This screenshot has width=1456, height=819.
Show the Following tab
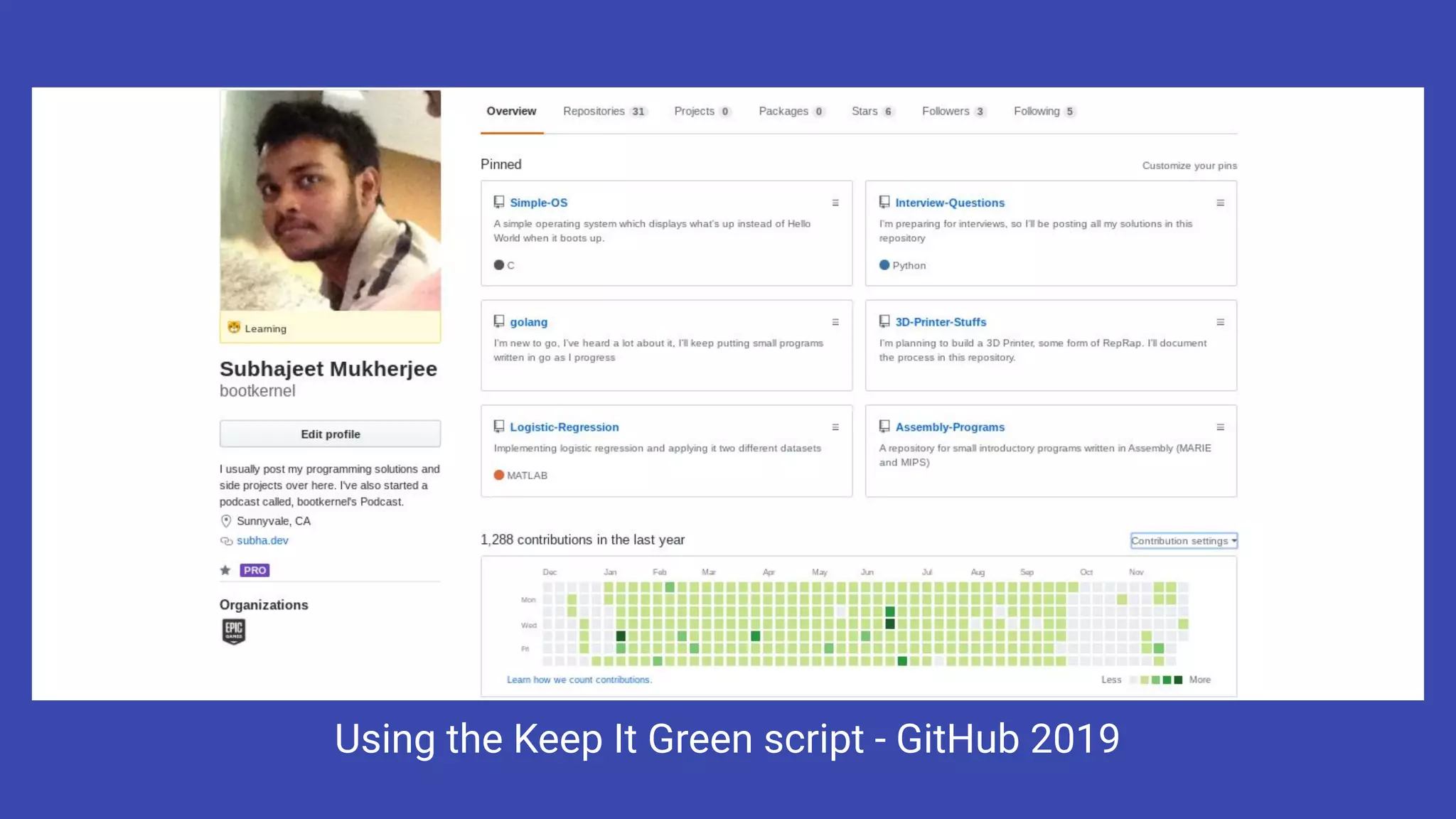point(1044,111)
